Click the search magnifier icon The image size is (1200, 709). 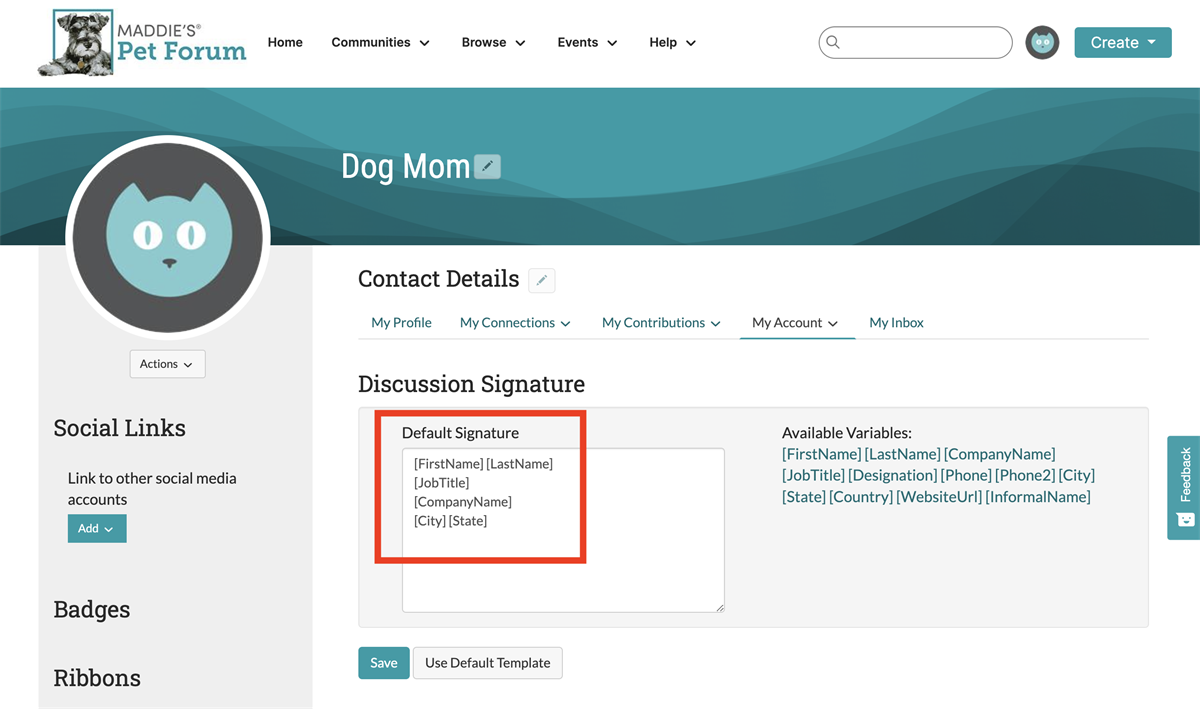coord(833,42)
